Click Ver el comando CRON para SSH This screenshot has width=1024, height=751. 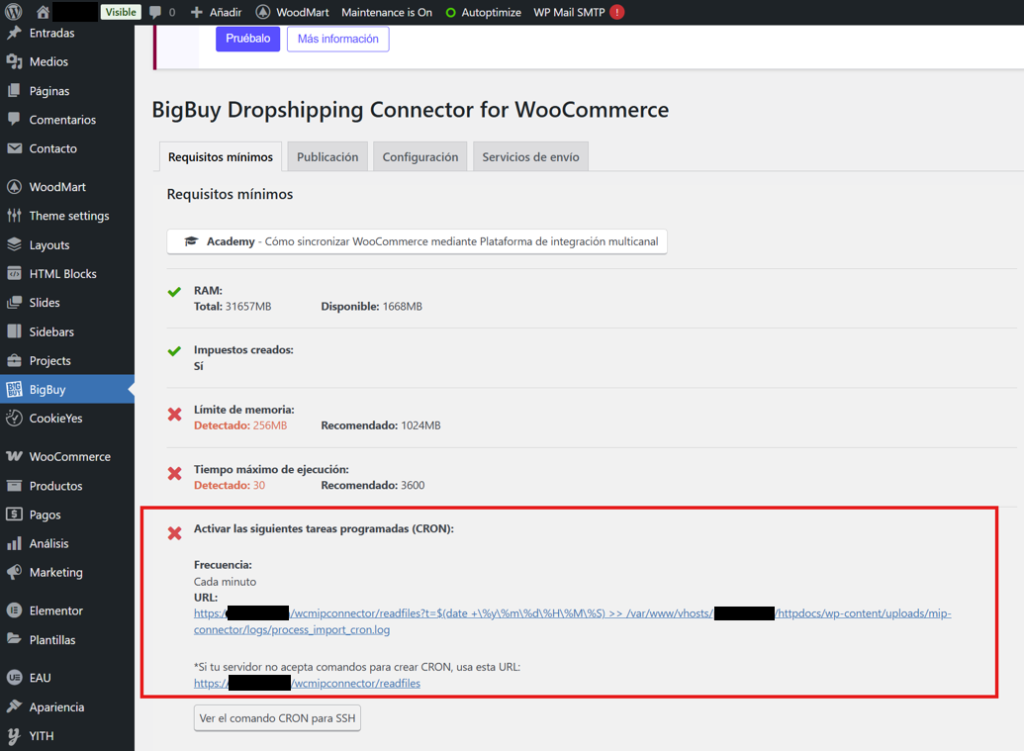click(x=277, y=718)
